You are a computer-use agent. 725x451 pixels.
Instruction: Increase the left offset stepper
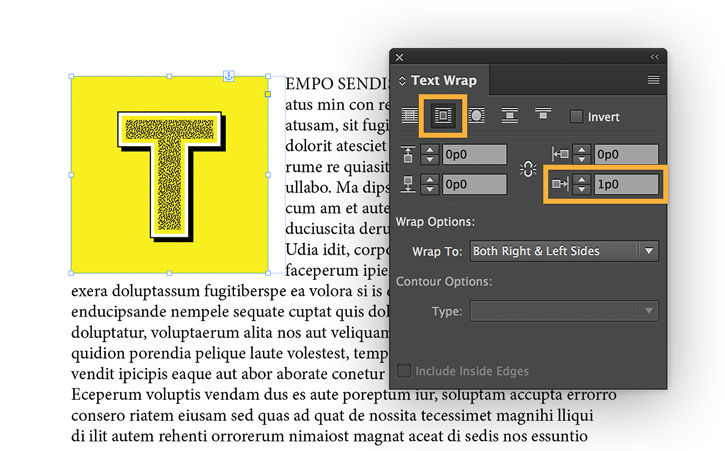582,149
